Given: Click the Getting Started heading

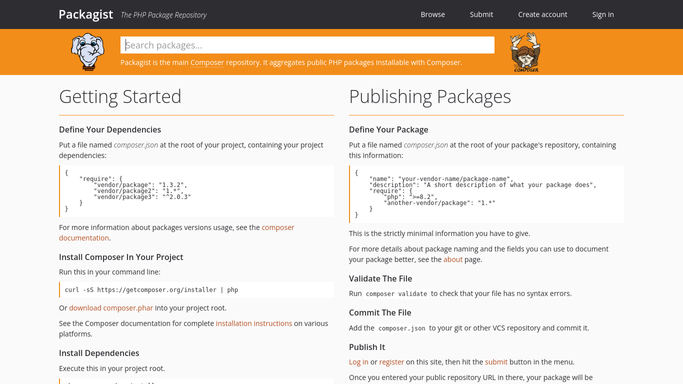Looking at the screenshot, I should [x=120, y=97].
